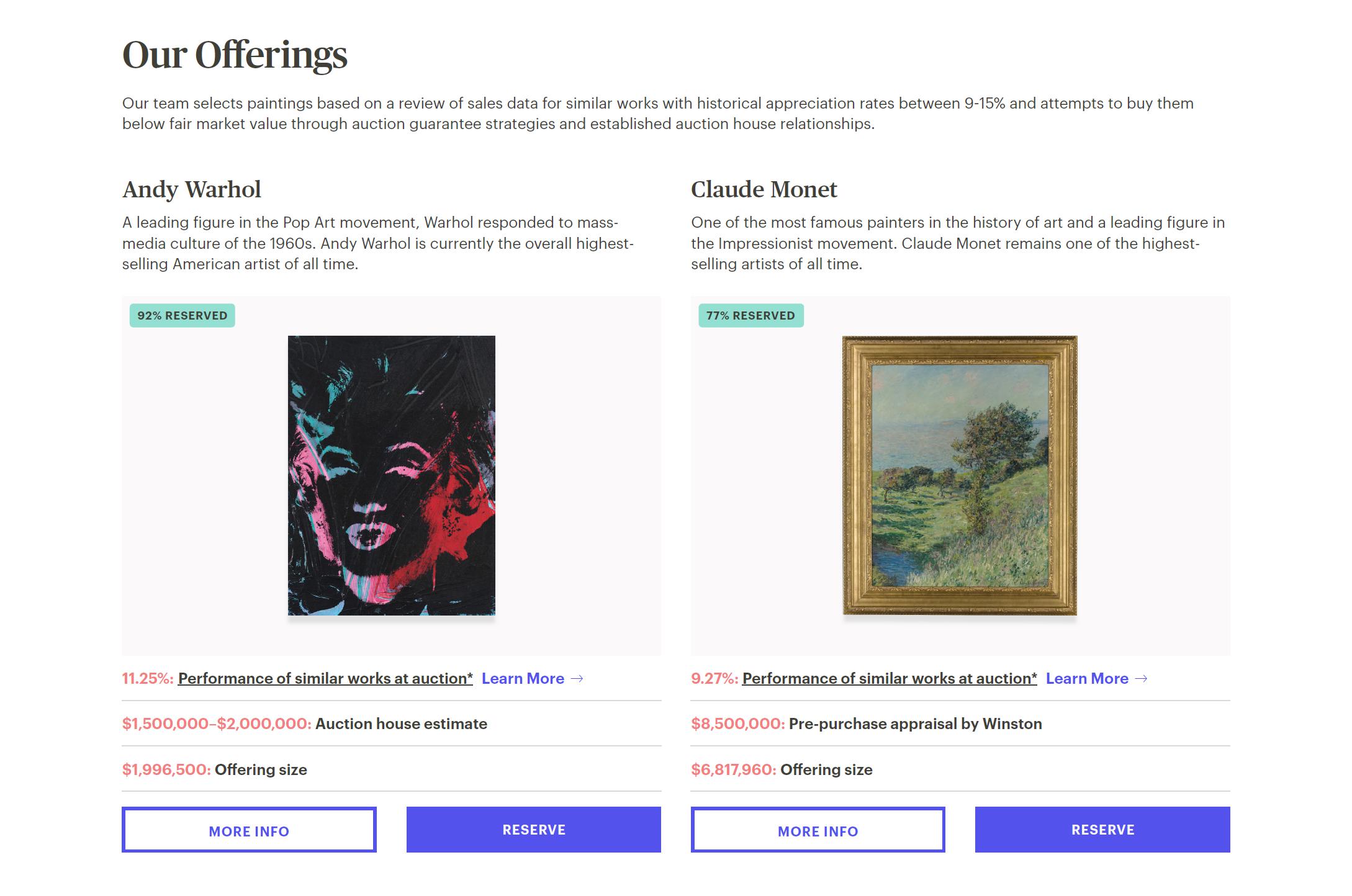Image resolution: width=1352 pixels, height=896 pixels.
Task: Click the $1,996,500 offering size amount
Action: (x=166, y=770)
